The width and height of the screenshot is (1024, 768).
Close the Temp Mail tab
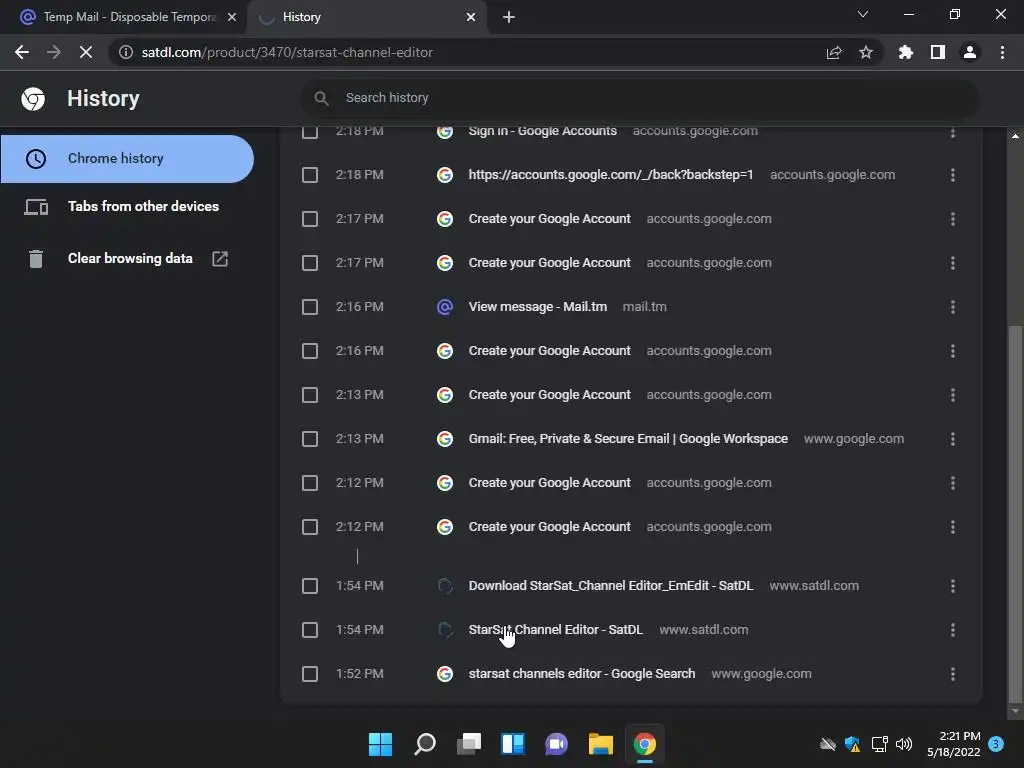232,17
